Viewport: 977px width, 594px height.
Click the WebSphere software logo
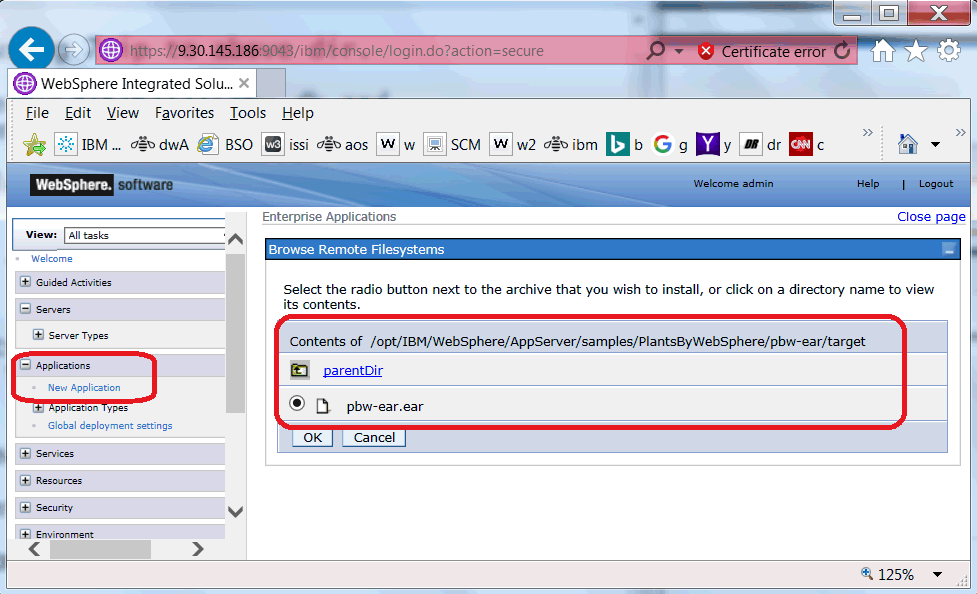point(102,184)
